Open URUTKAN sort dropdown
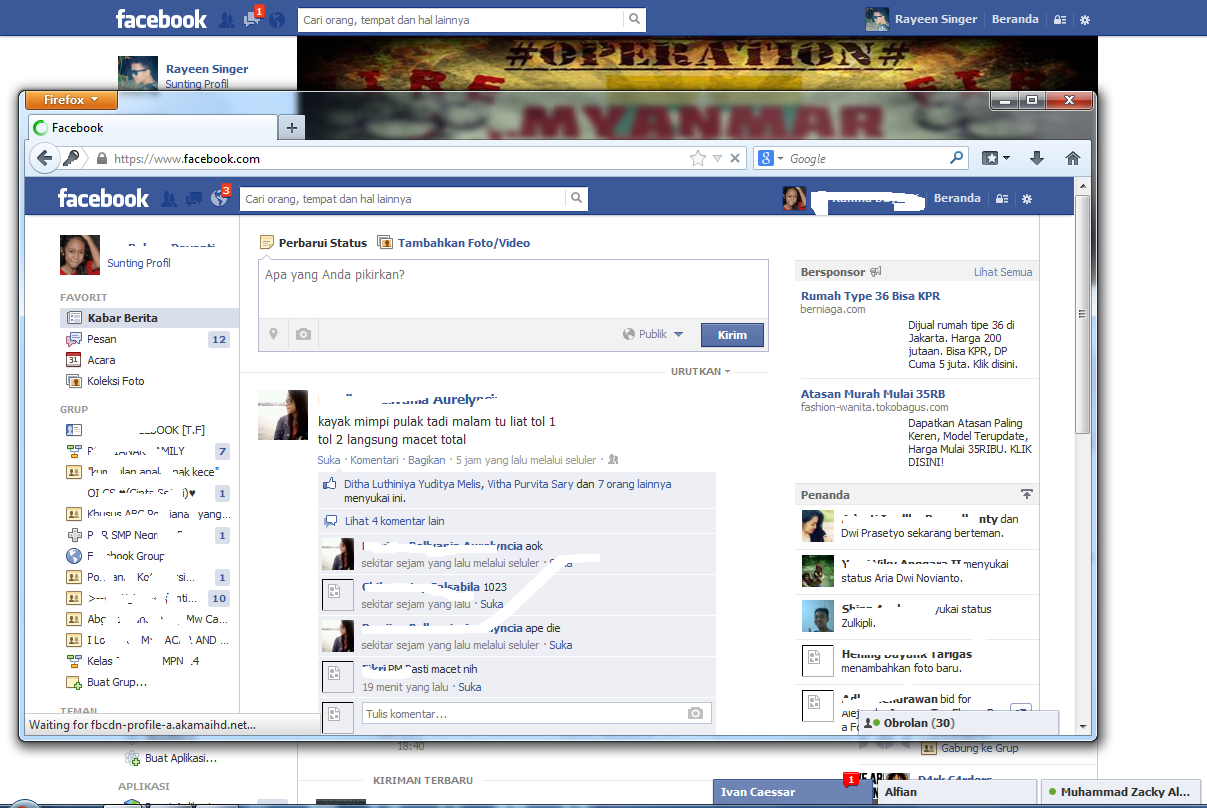Image resolution: width=1207 pixels, height=808 pixels. tap(700, 371)
